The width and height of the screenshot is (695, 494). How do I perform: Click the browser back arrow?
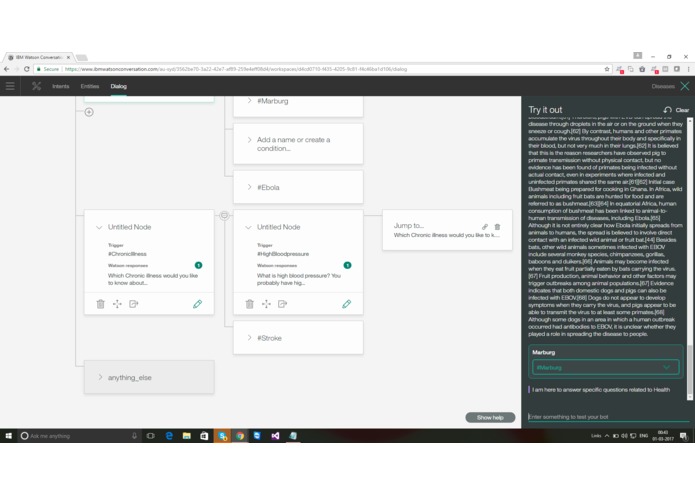coord(6,69)
